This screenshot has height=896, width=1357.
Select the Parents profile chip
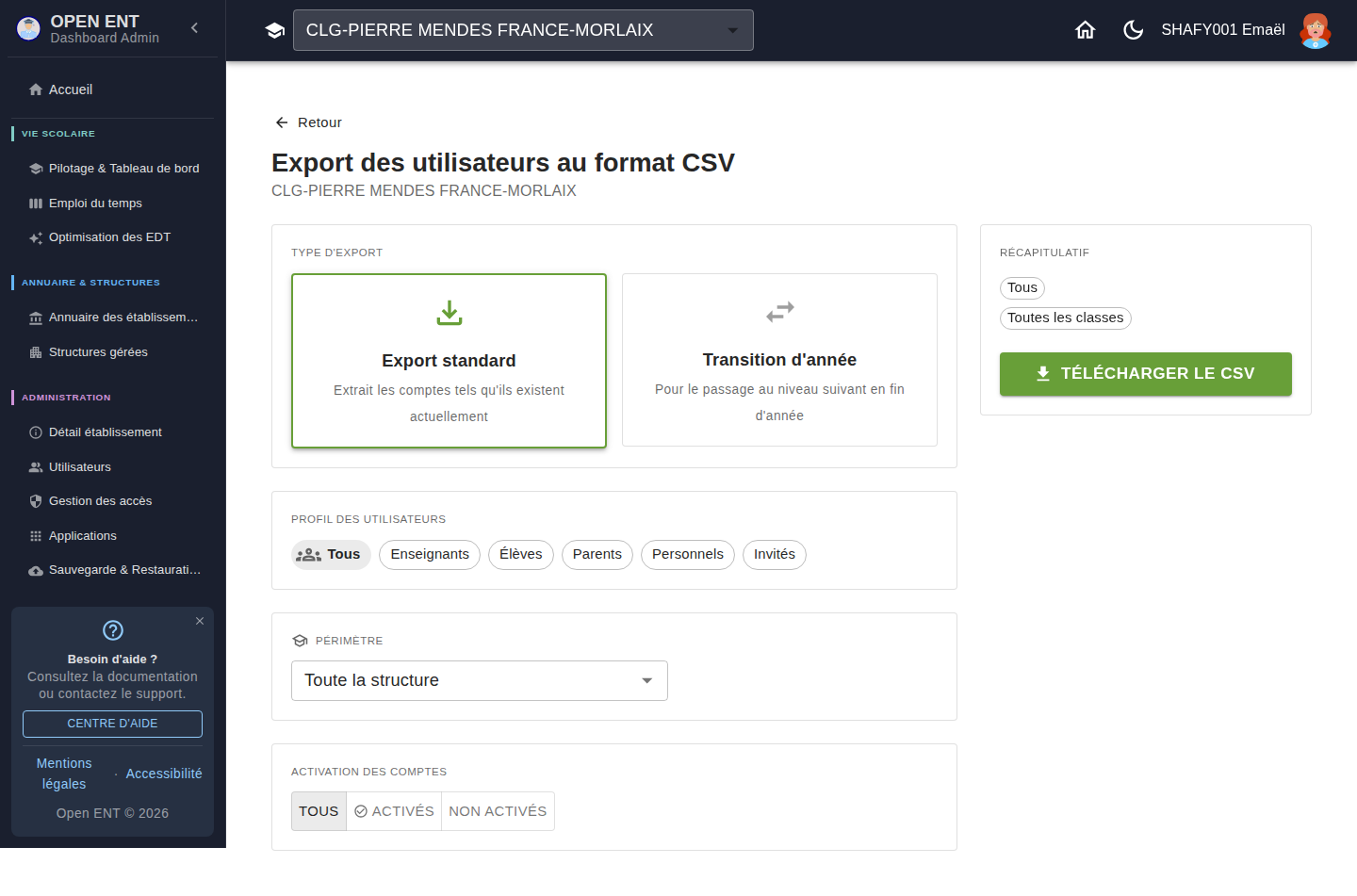tap(597, 555)
